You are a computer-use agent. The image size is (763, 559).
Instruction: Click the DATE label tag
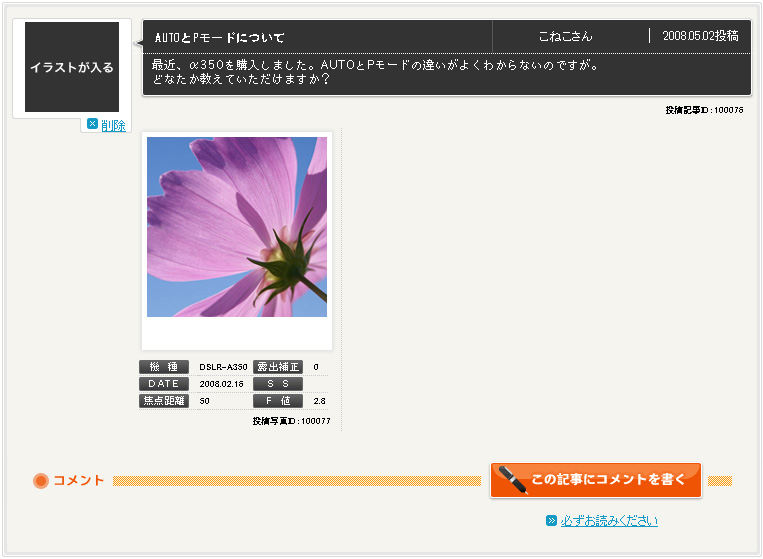click(164, 384)
